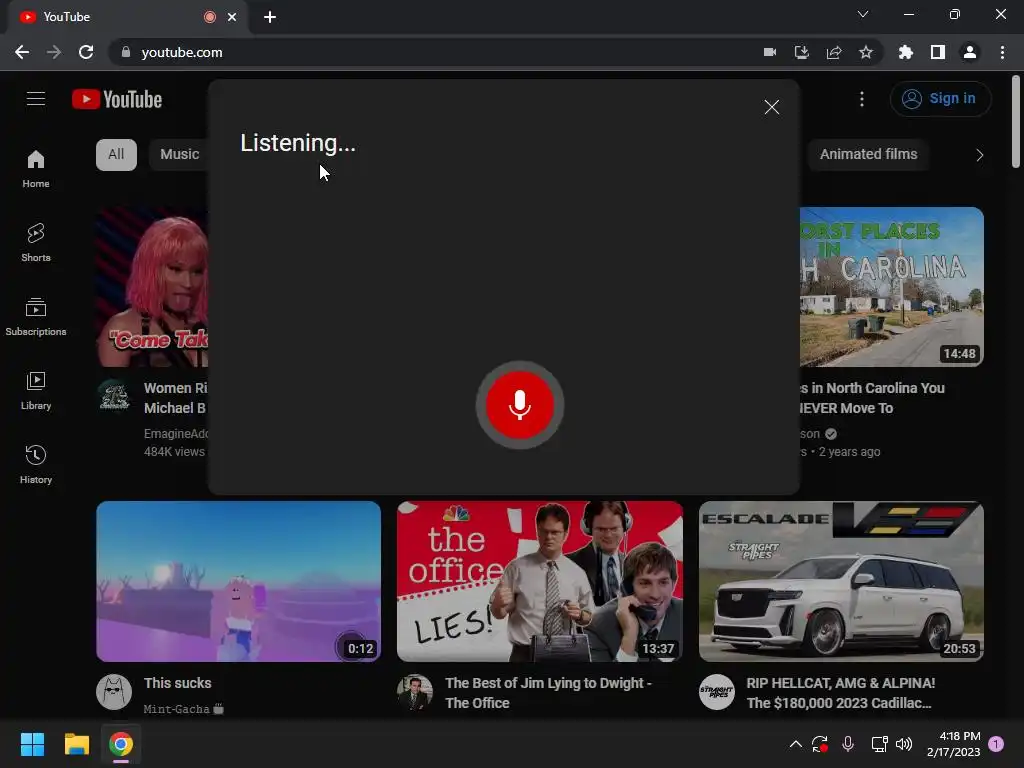Click title 'This sucks'
The image size is (1024, 768).
click(178, 683)
